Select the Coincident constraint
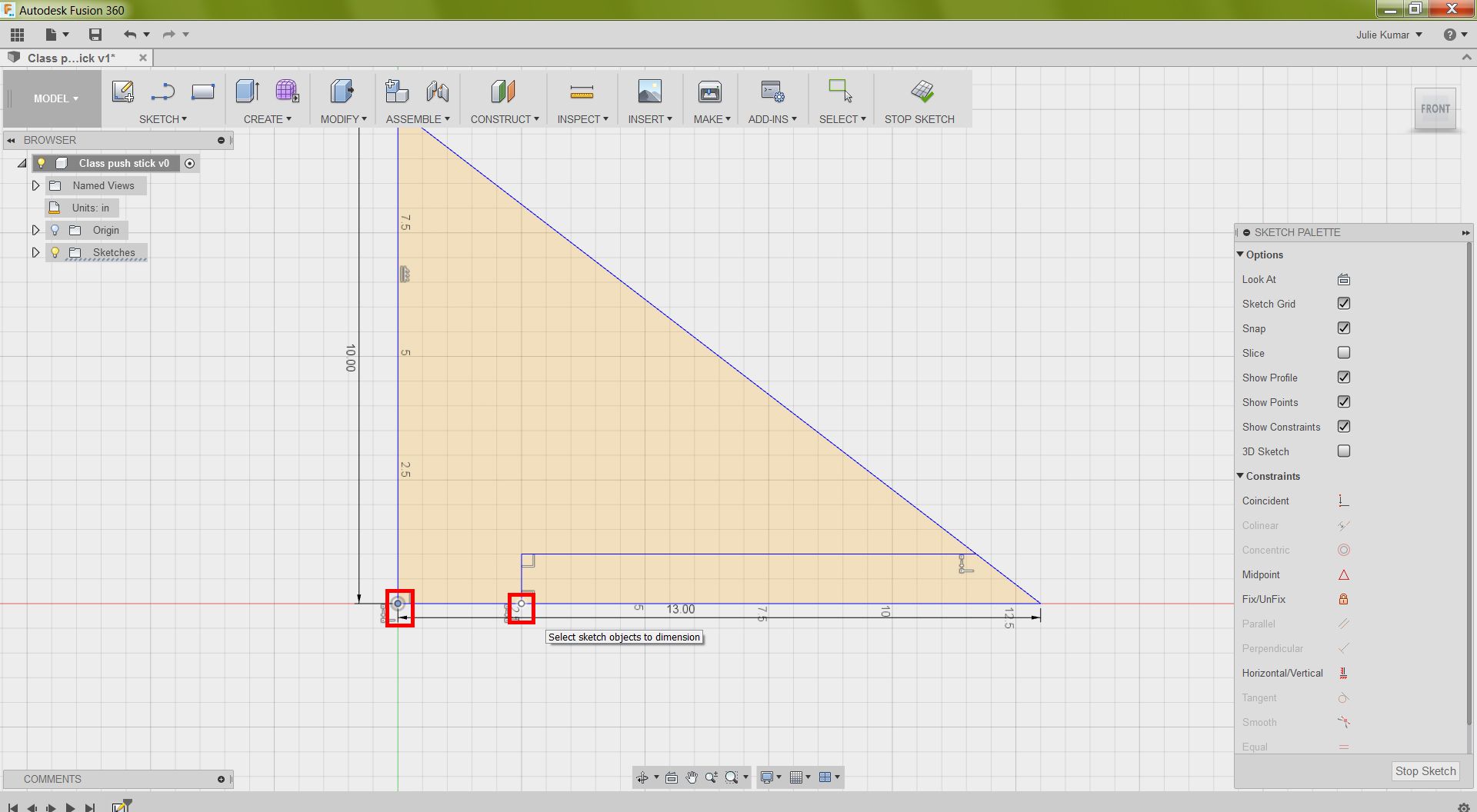The width and height of the screenshot is (1477, 812). [x=1343, y=501]
